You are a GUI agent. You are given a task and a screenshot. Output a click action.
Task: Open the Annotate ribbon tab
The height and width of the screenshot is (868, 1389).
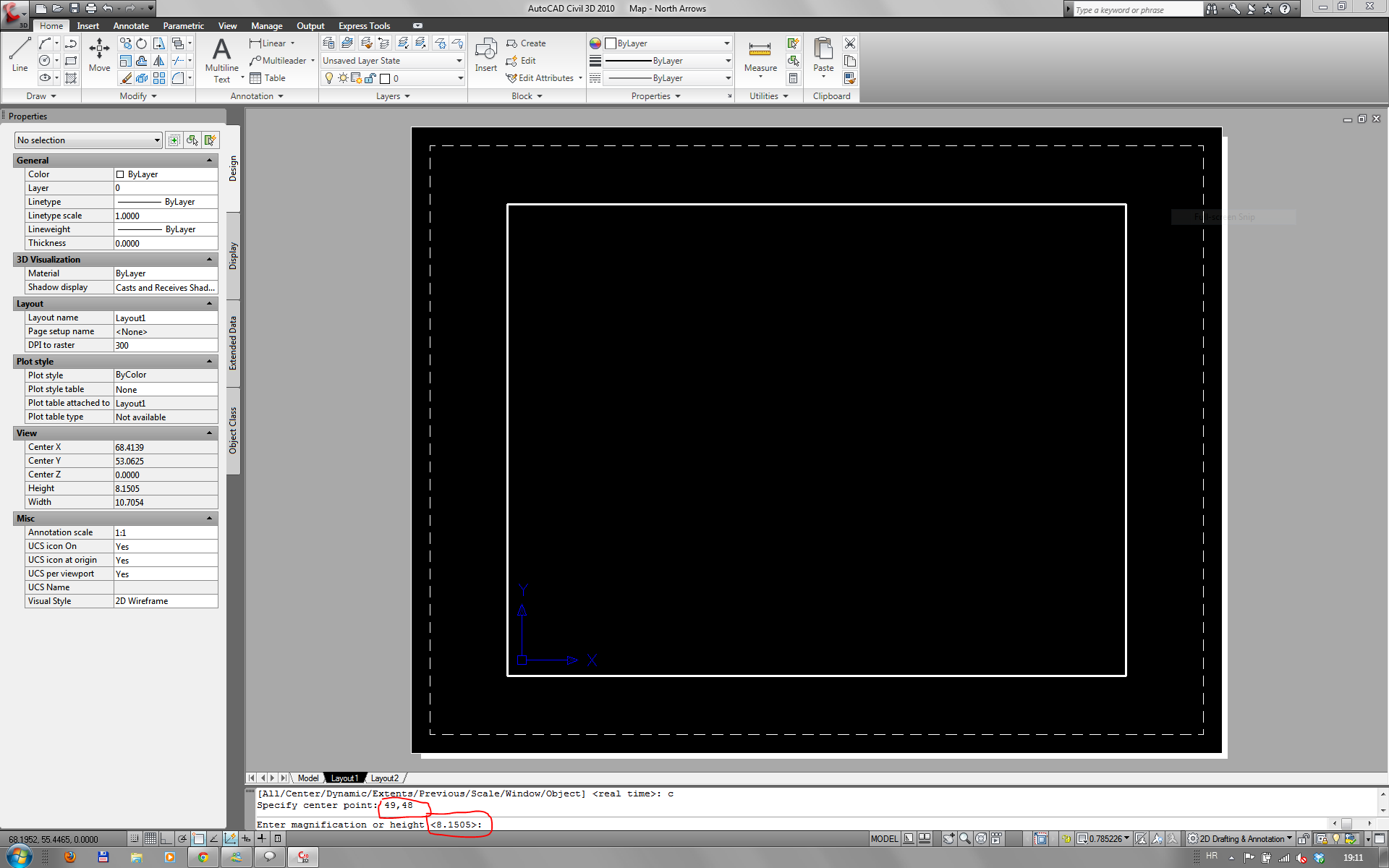(131, 26)
